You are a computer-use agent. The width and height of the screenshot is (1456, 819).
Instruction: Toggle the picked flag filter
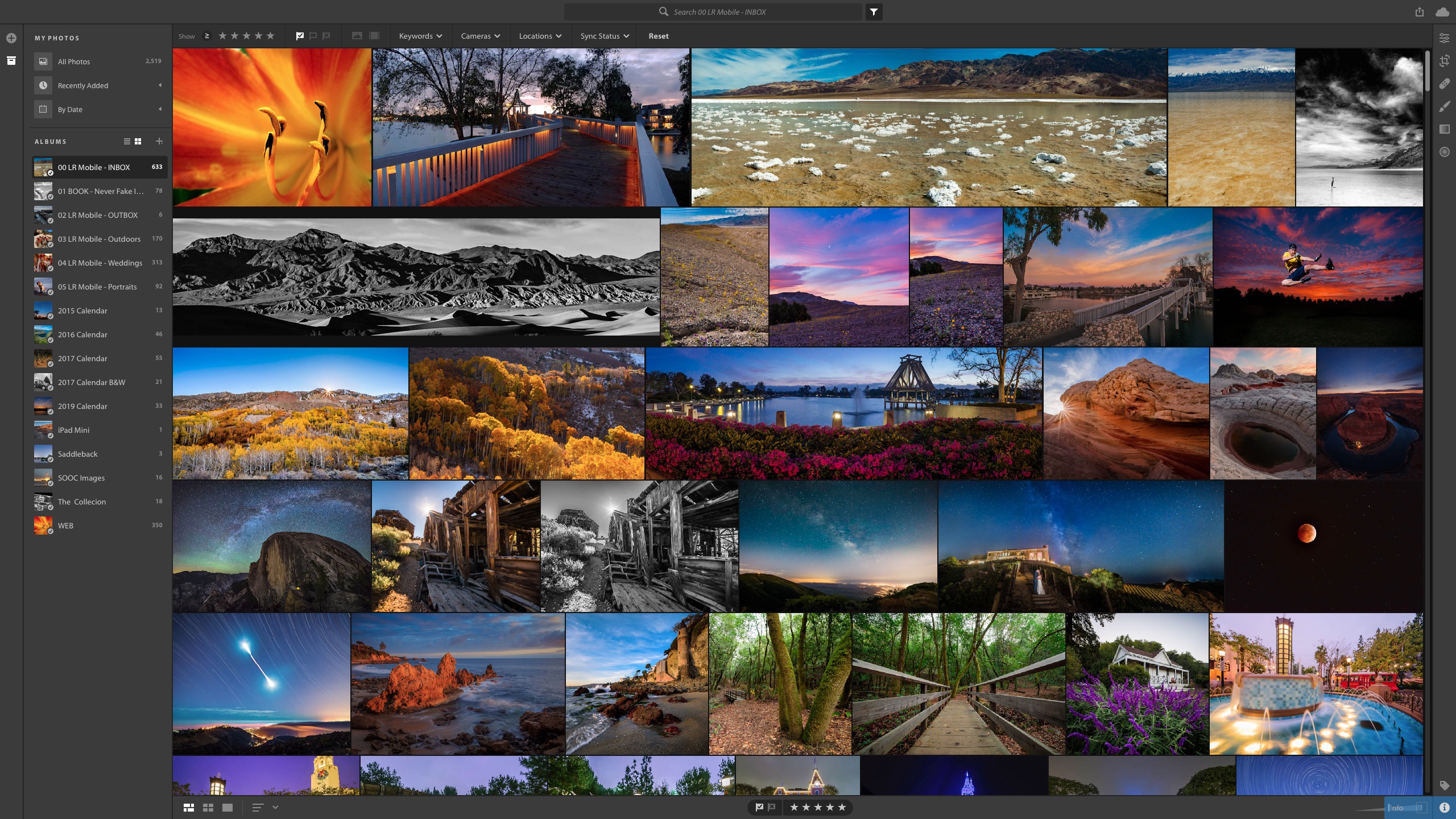coord(300,35)
